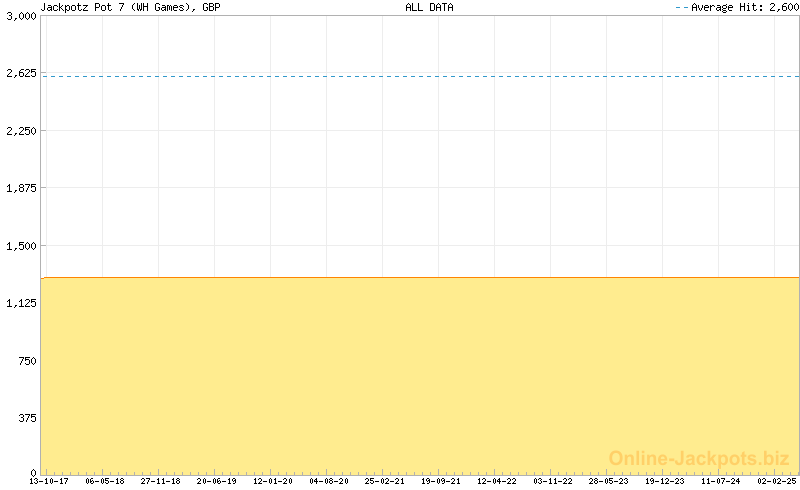This screenshot has height=490, width=800.
Task: Select the 'Average Hit: 2,600' legend entry
Action: coord(737,7)
